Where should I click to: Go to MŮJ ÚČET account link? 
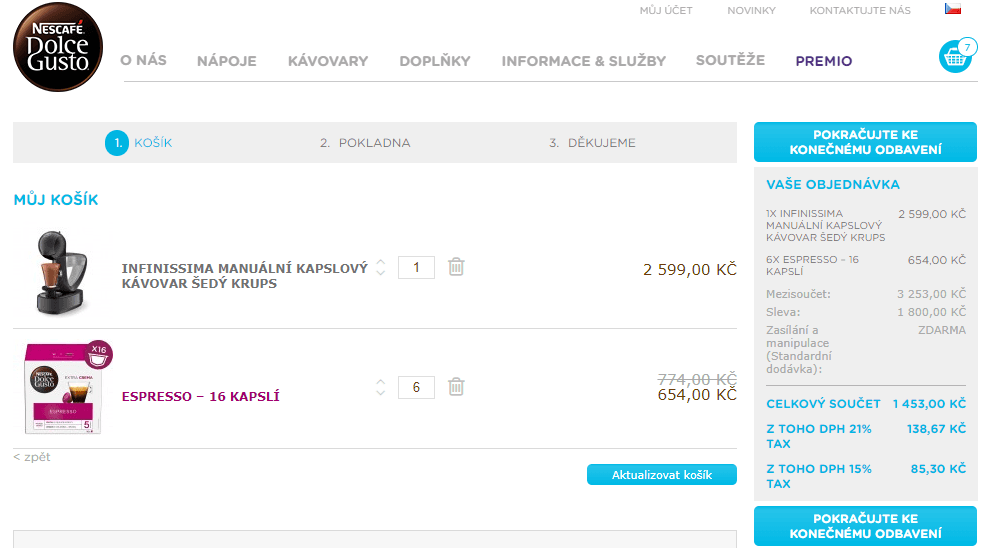[666, 10]
